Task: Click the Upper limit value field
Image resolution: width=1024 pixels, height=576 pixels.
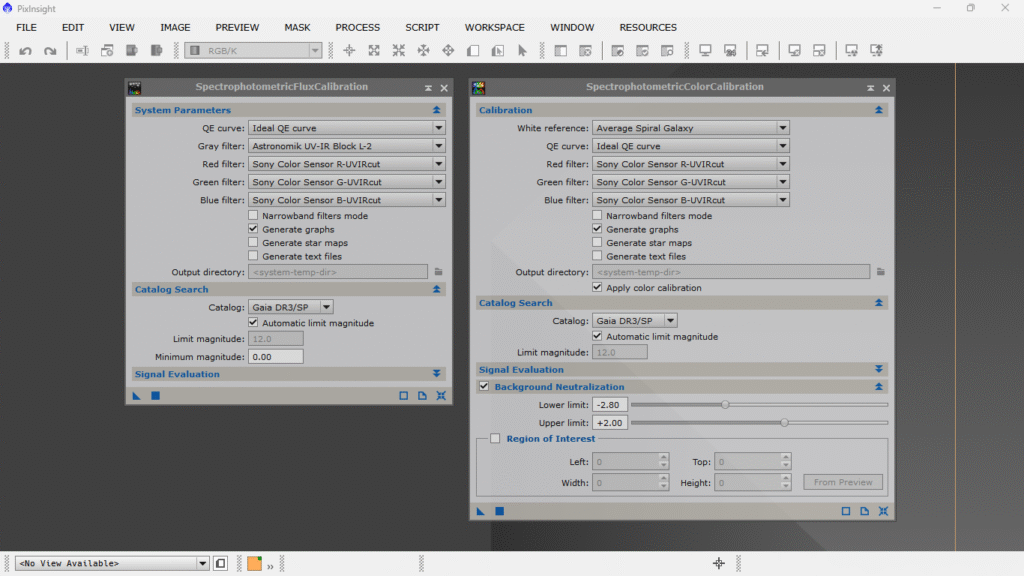Action: point(610,423)
